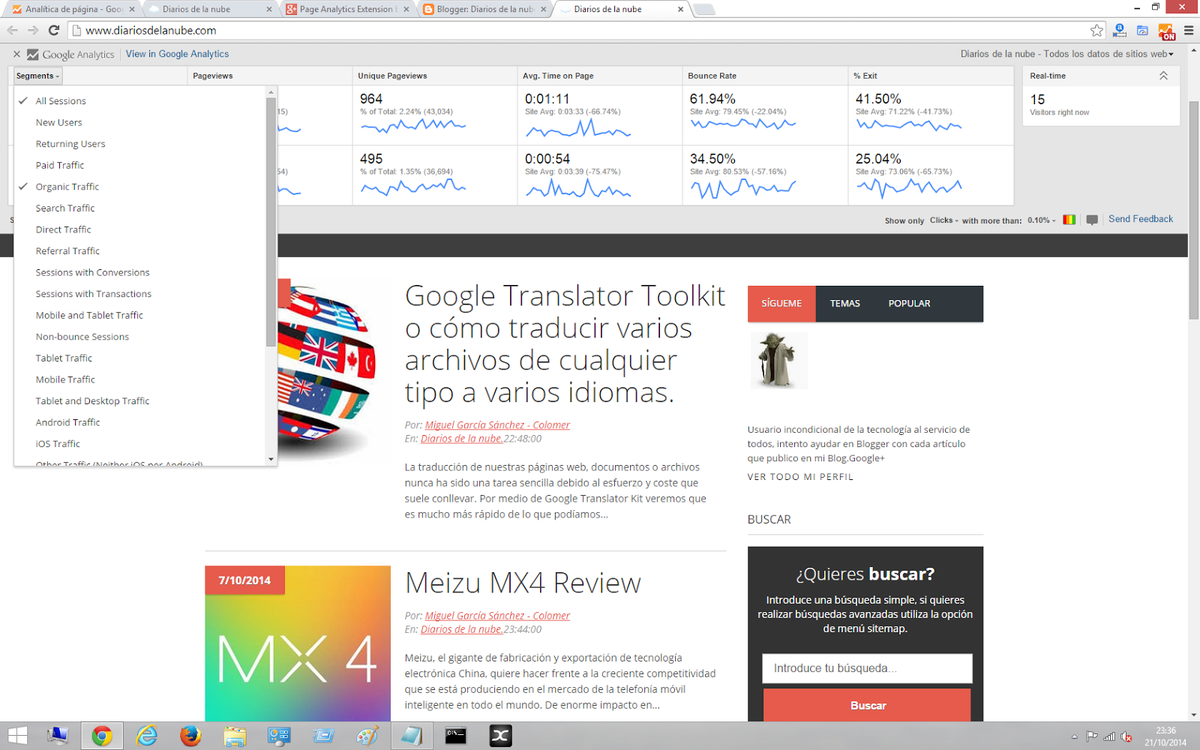Expand the 0.10% threshold dropdown
Viewport: 1200px width, 750px height.
click(1042, 220)
